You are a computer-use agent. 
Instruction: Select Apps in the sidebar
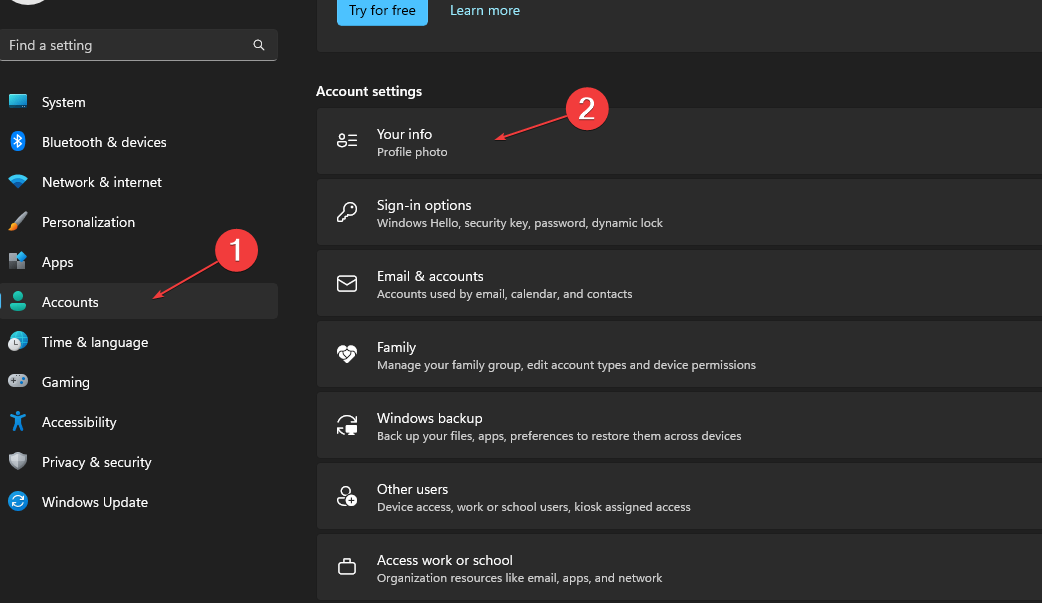[x=57, y=261]
